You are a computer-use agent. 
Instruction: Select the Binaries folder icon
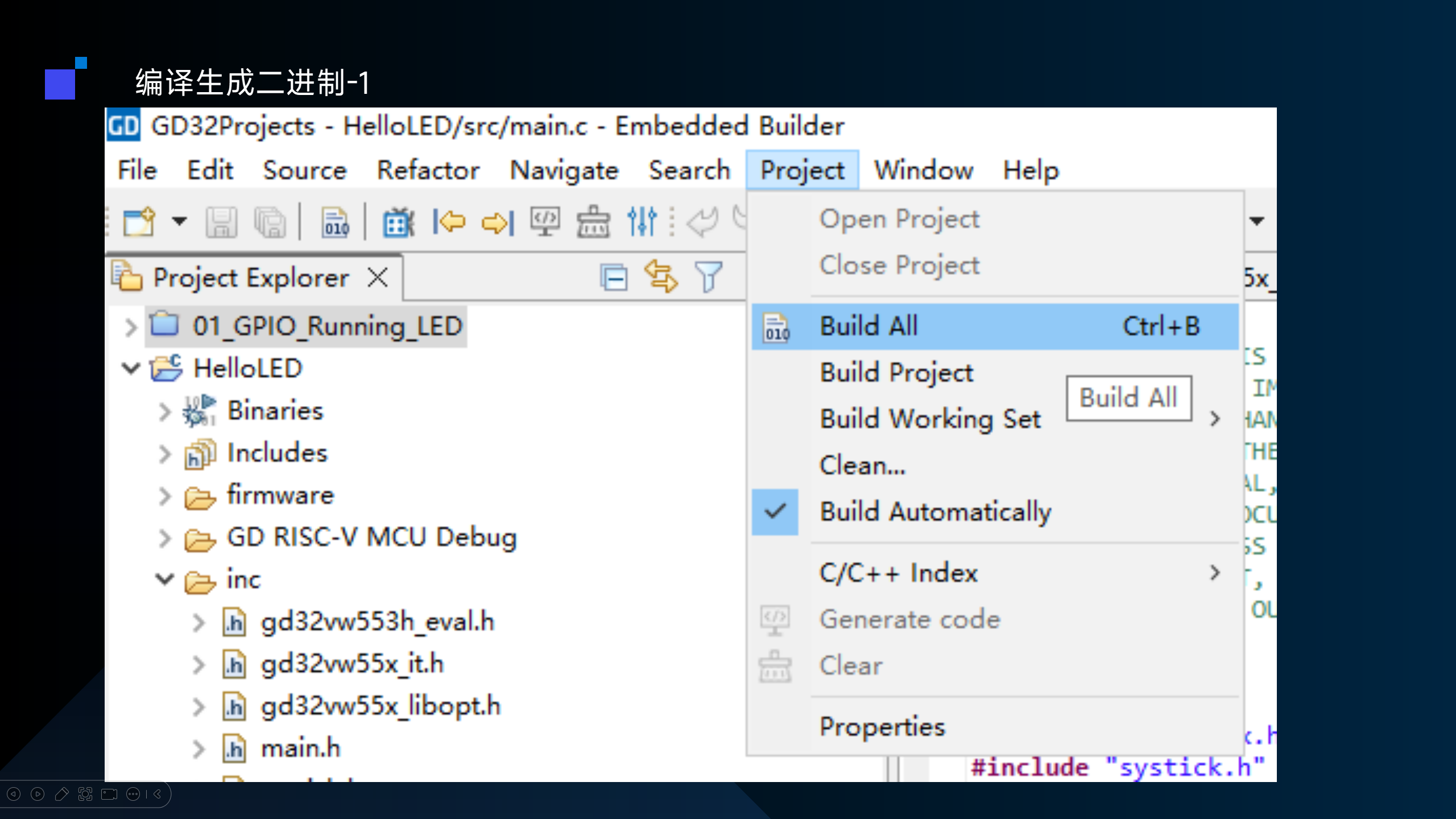[199, 410]
